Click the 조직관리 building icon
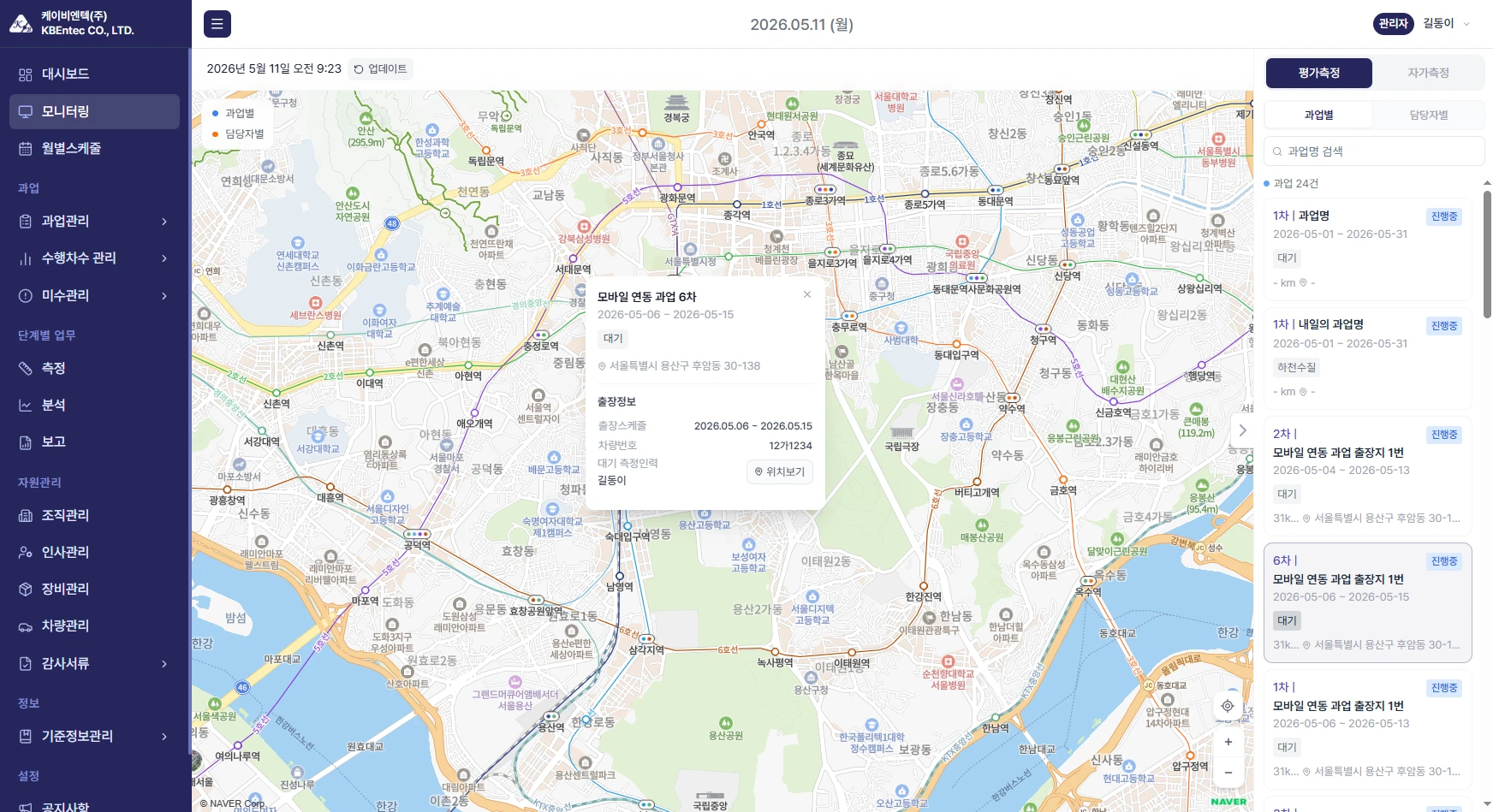Screen dimensions: 1493x812 coord(26,516)
